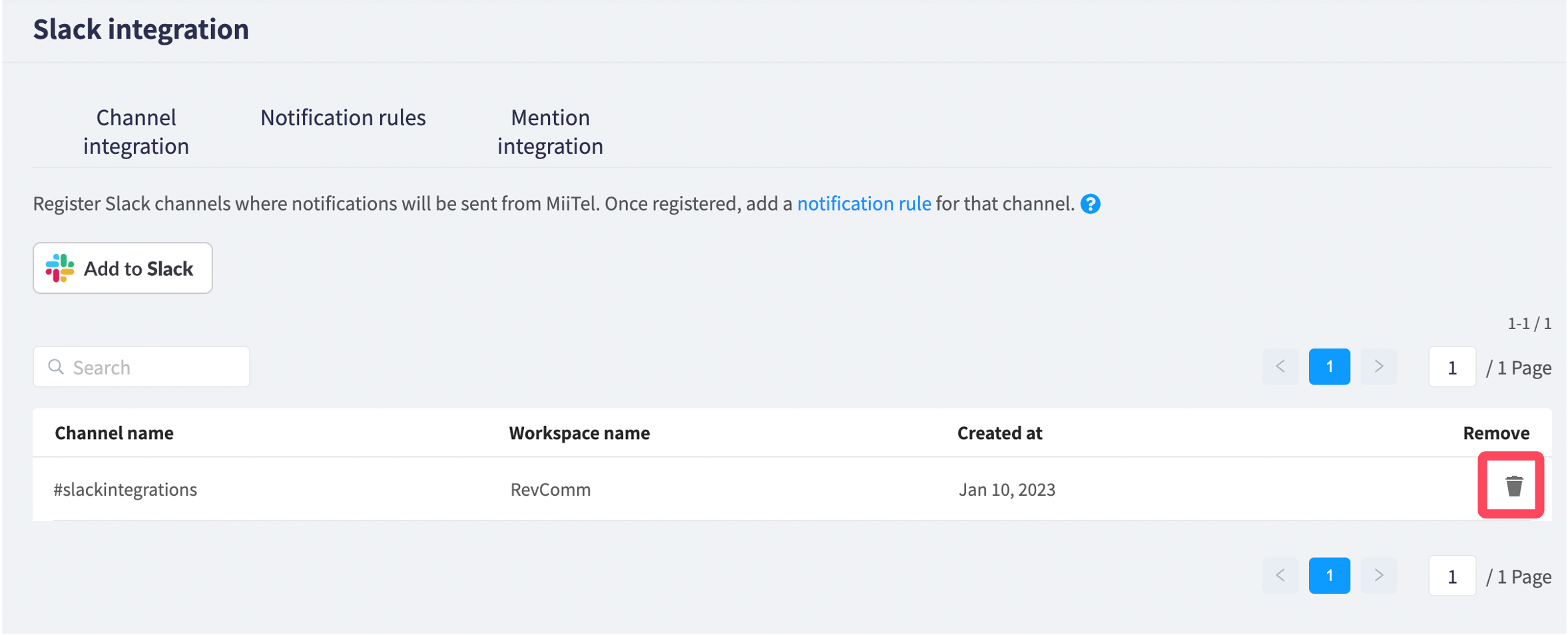1568x635 pixels.
Task: Switch to the Notification rules tab
Action: coord(343,117)
